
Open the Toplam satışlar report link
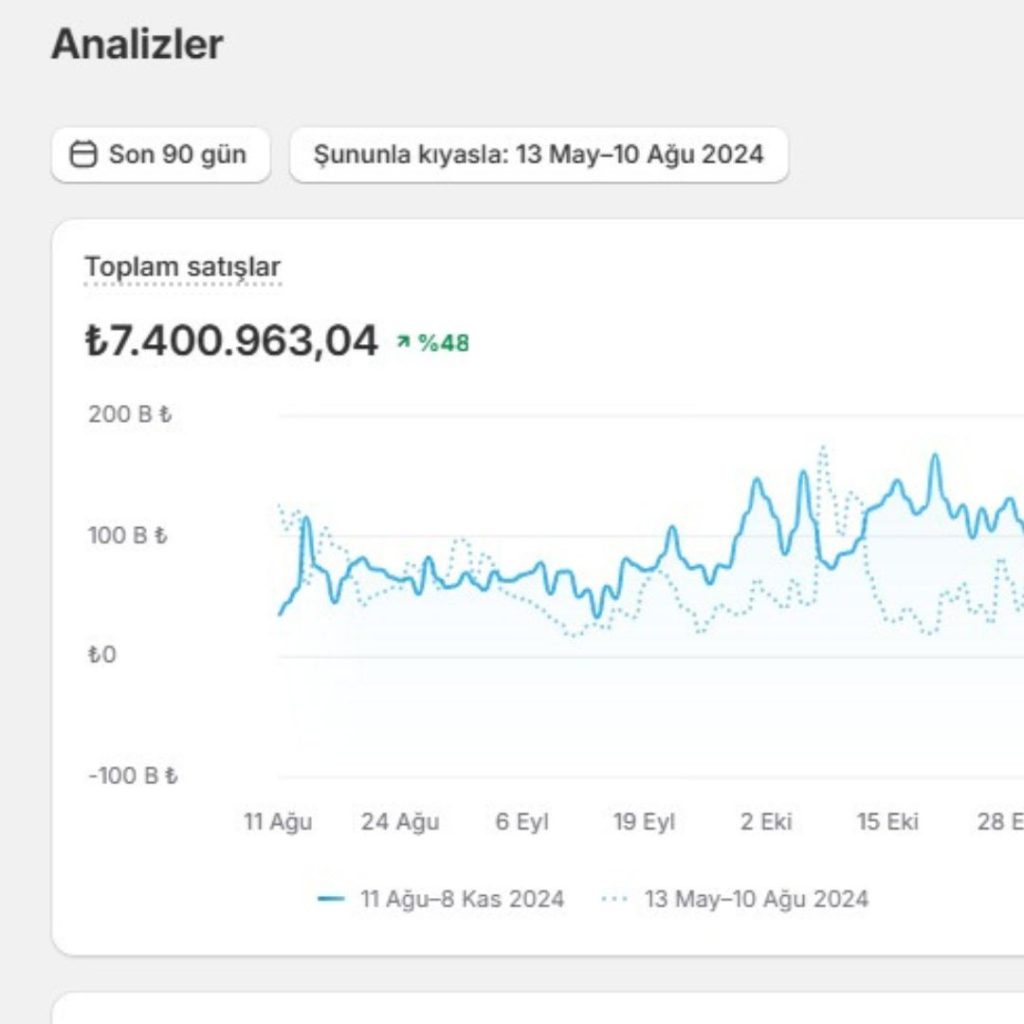(x=182, y=267)
